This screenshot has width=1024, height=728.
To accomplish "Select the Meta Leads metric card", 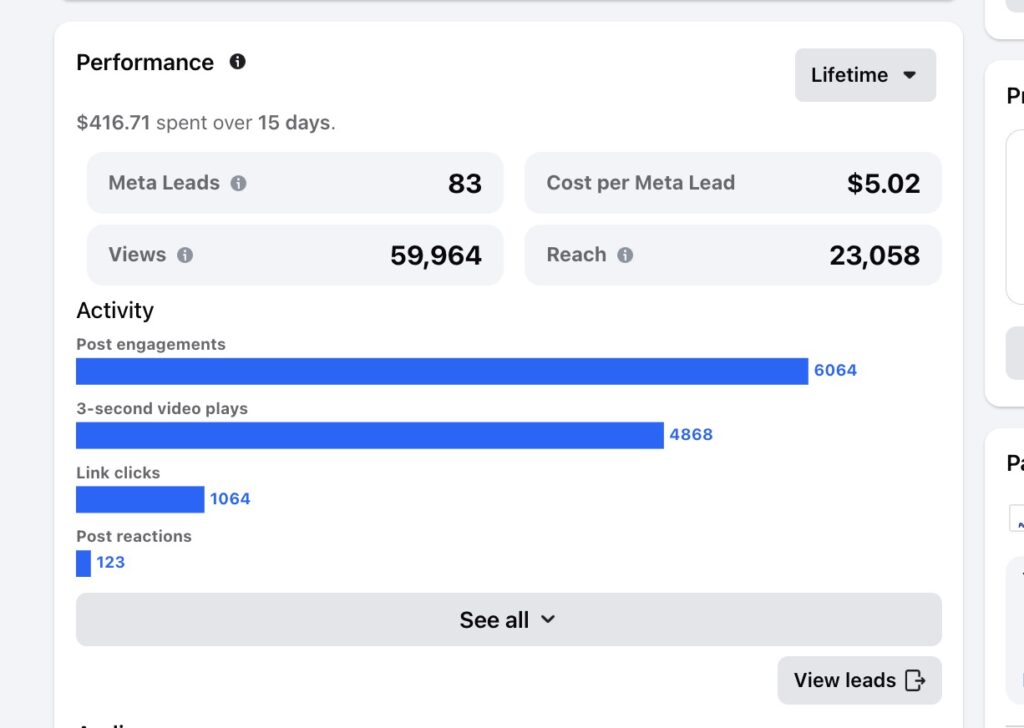I will tap(293, 182).
